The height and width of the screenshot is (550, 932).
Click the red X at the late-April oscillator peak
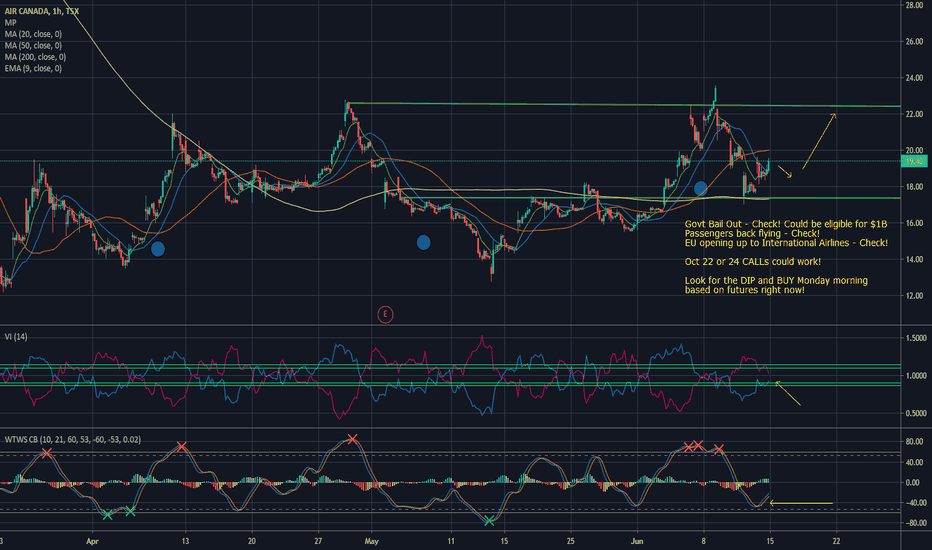pyautogui.click(x=352, y=439)
